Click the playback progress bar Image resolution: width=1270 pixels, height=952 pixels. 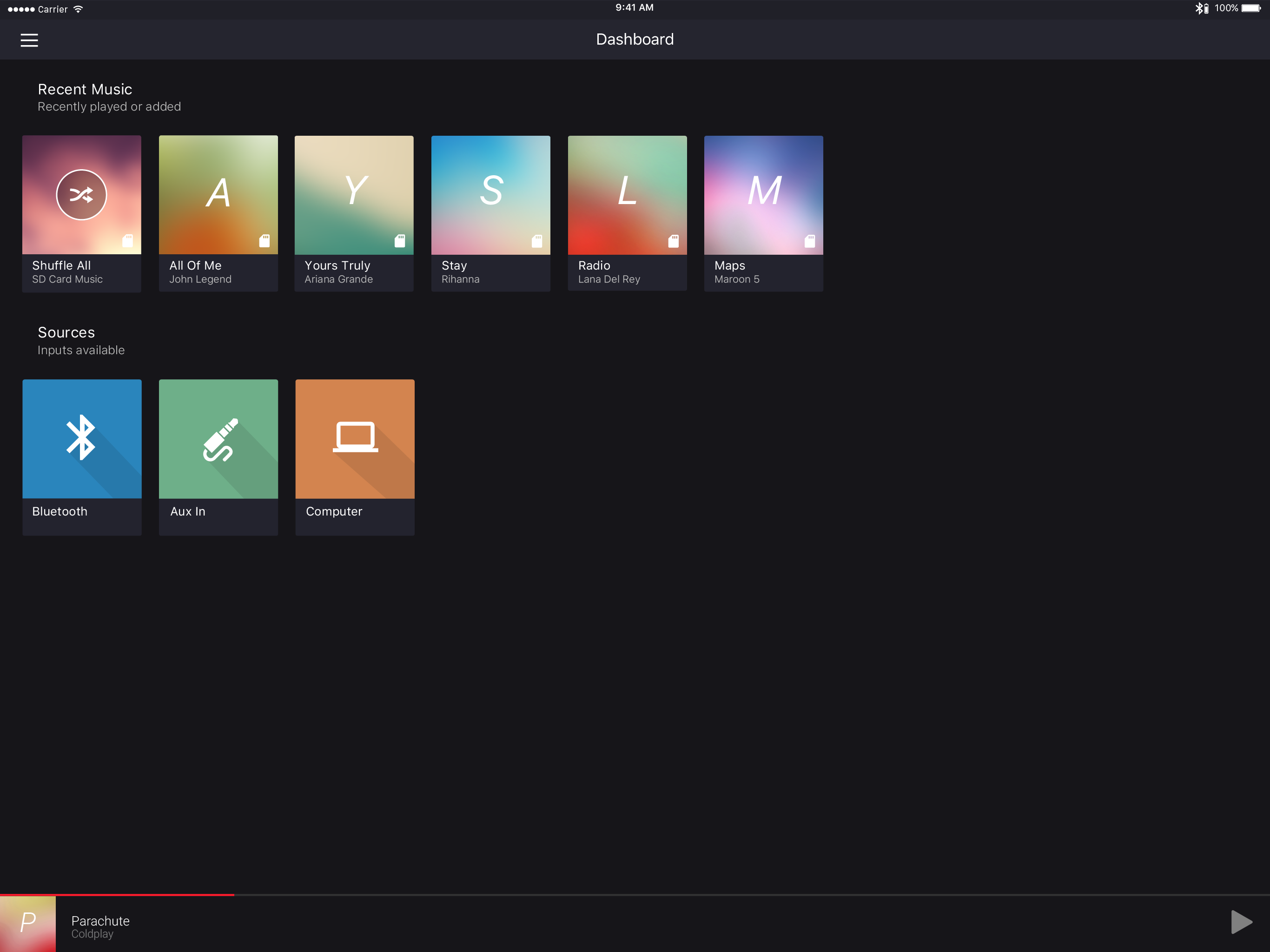635,894
